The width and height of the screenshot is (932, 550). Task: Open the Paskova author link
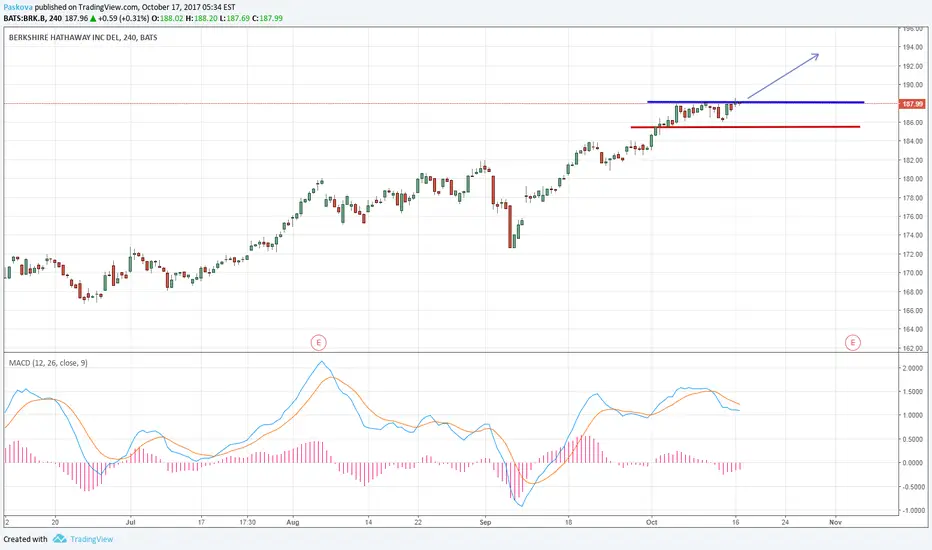click(x=18, y=7)
